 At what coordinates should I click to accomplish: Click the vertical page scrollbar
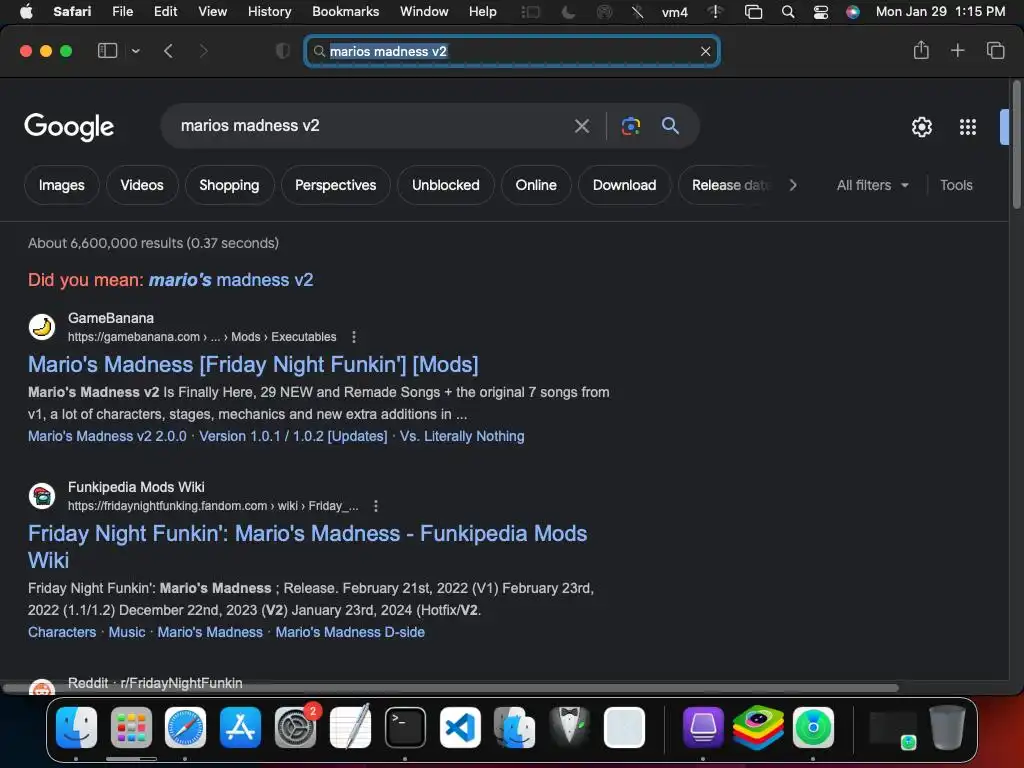pos(1017,145)
